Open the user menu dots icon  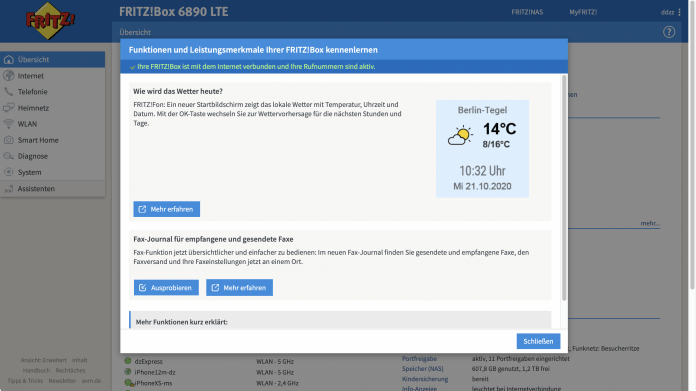[x=679, y=12]
